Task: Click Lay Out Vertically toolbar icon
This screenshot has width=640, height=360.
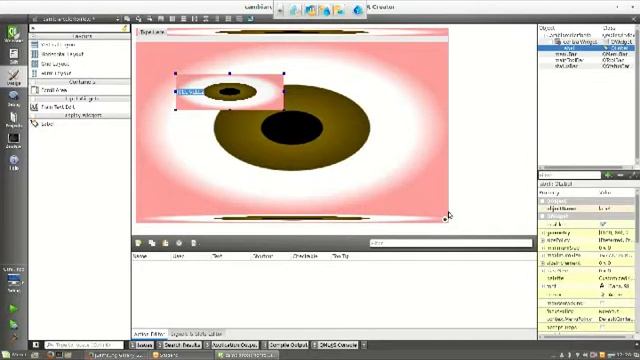Action: [184, 19]
